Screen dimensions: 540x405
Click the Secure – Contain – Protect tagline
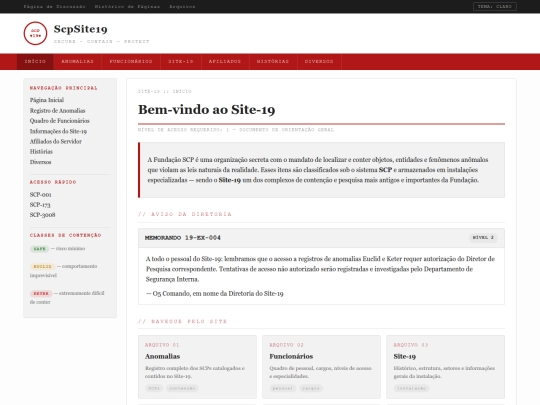(102, 41)
